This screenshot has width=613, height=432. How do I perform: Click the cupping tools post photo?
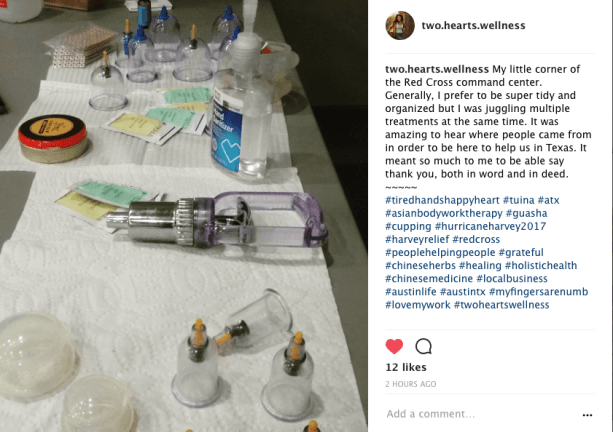[x=184, y=216]
